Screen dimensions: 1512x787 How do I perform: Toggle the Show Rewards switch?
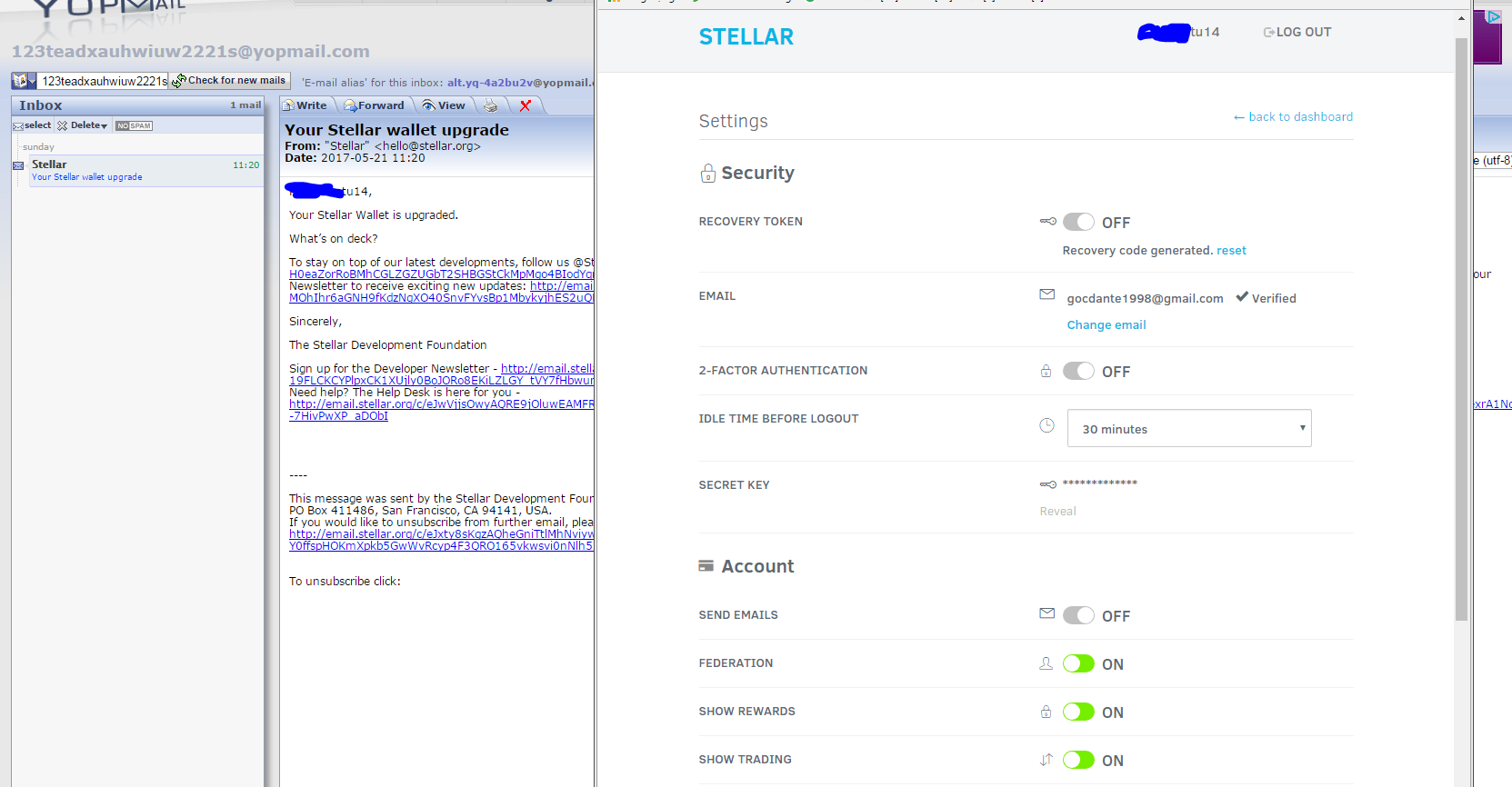coord(1078,712)
